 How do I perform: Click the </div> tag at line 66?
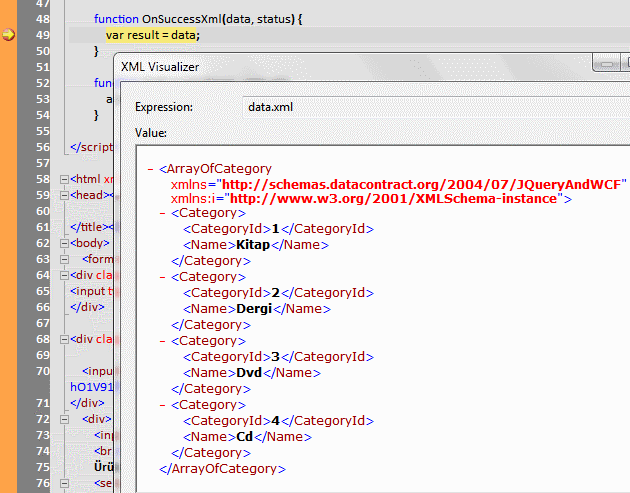pyautogui.click(x=87, y=307)
